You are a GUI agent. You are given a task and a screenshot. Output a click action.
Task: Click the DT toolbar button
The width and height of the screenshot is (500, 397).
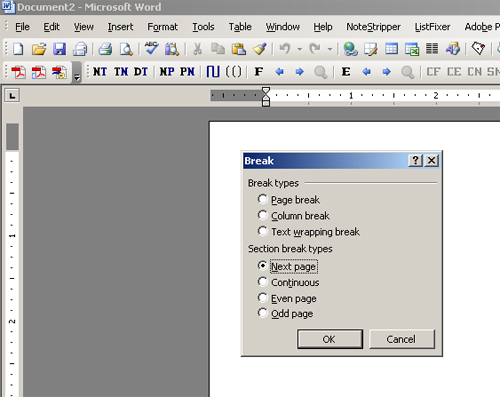[x=141, y=72]
